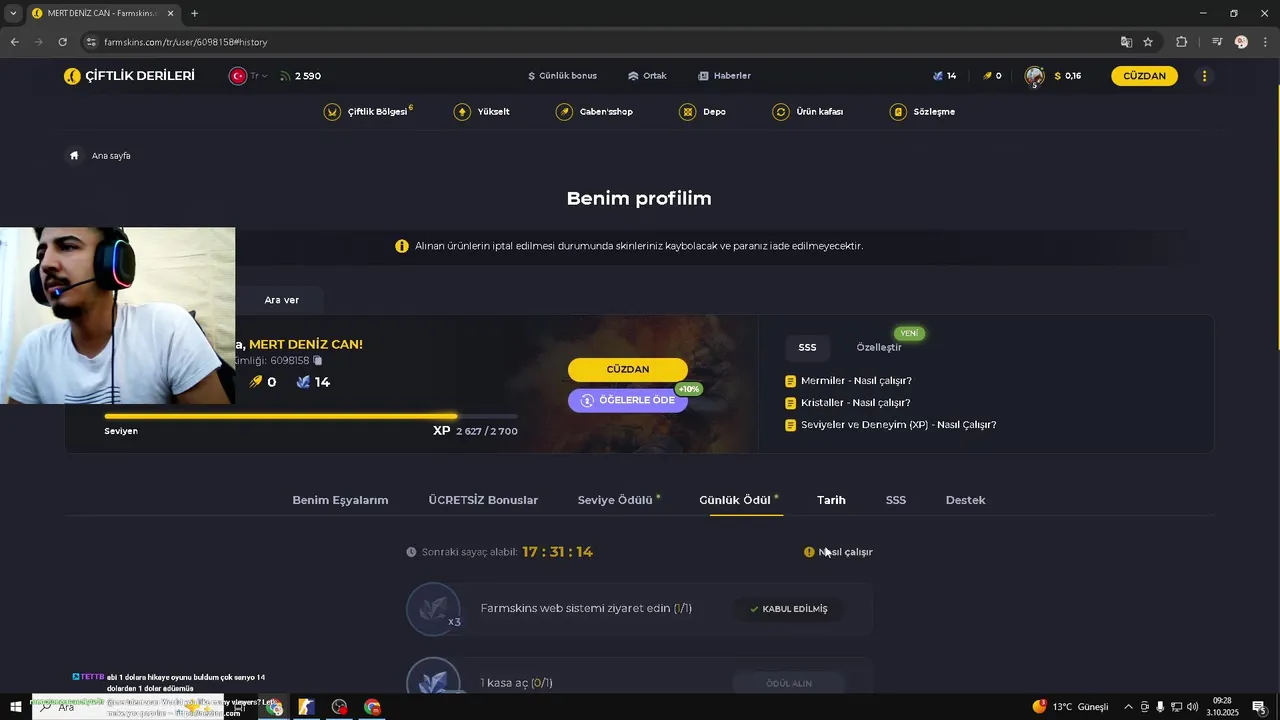Image resolution: width=1280 pixels, height=720 pixels.
Task: Open Ürün kafası navigation item
Action: pos(808,112)
